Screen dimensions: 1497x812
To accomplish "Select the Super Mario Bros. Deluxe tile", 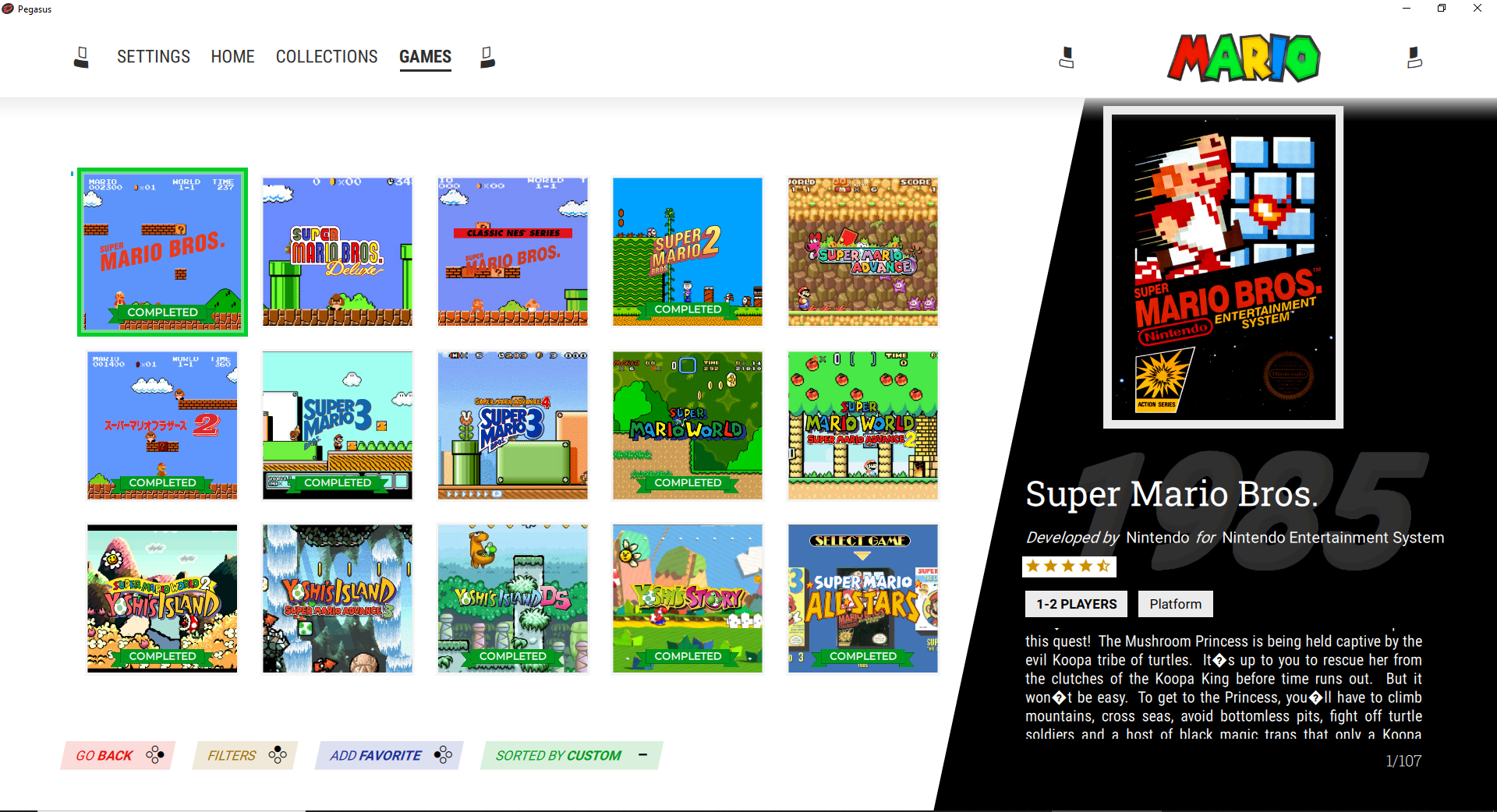I will coord(338,252).
